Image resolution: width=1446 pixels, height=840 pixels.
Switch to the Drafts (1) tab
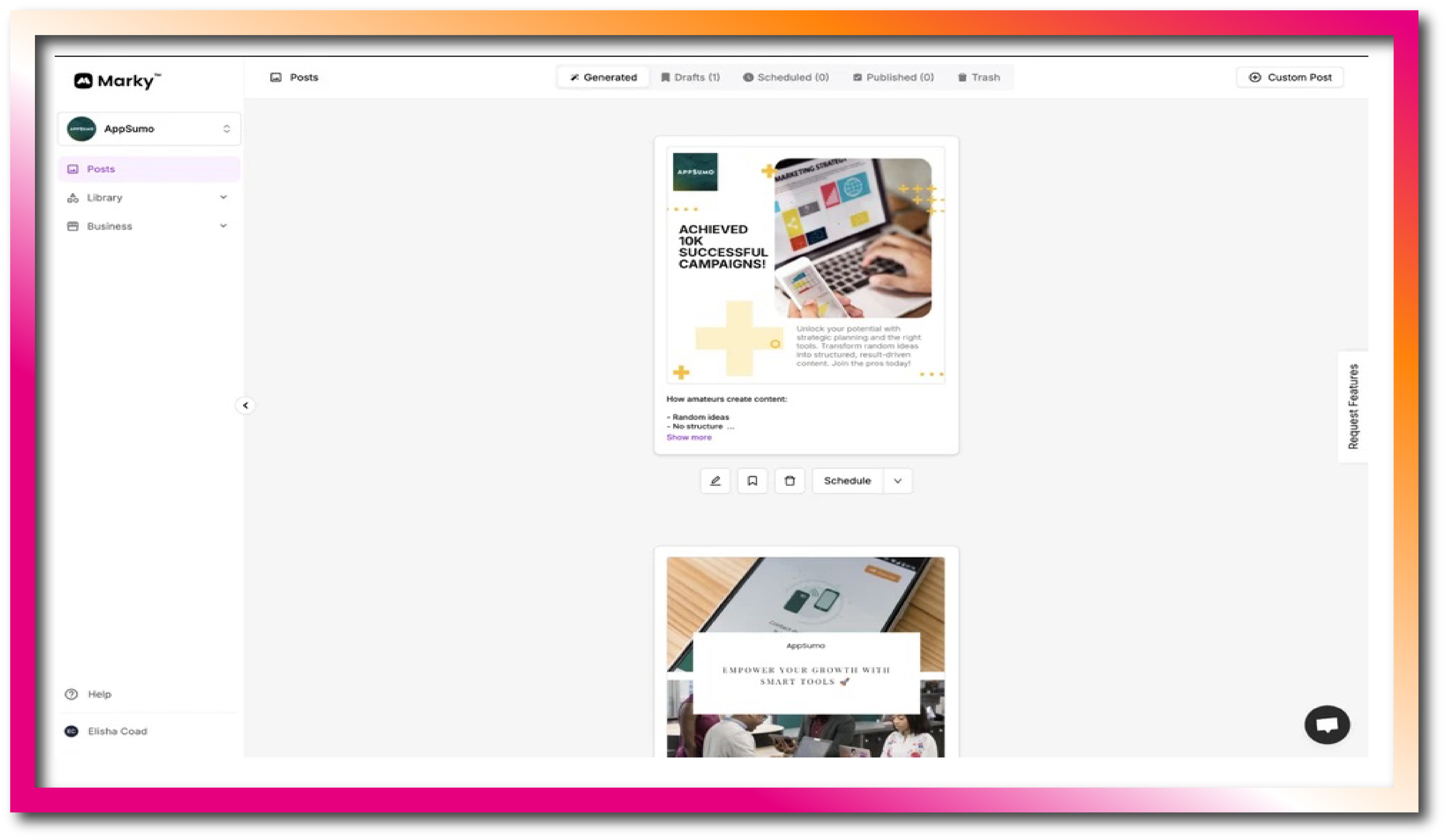[690, 77]
